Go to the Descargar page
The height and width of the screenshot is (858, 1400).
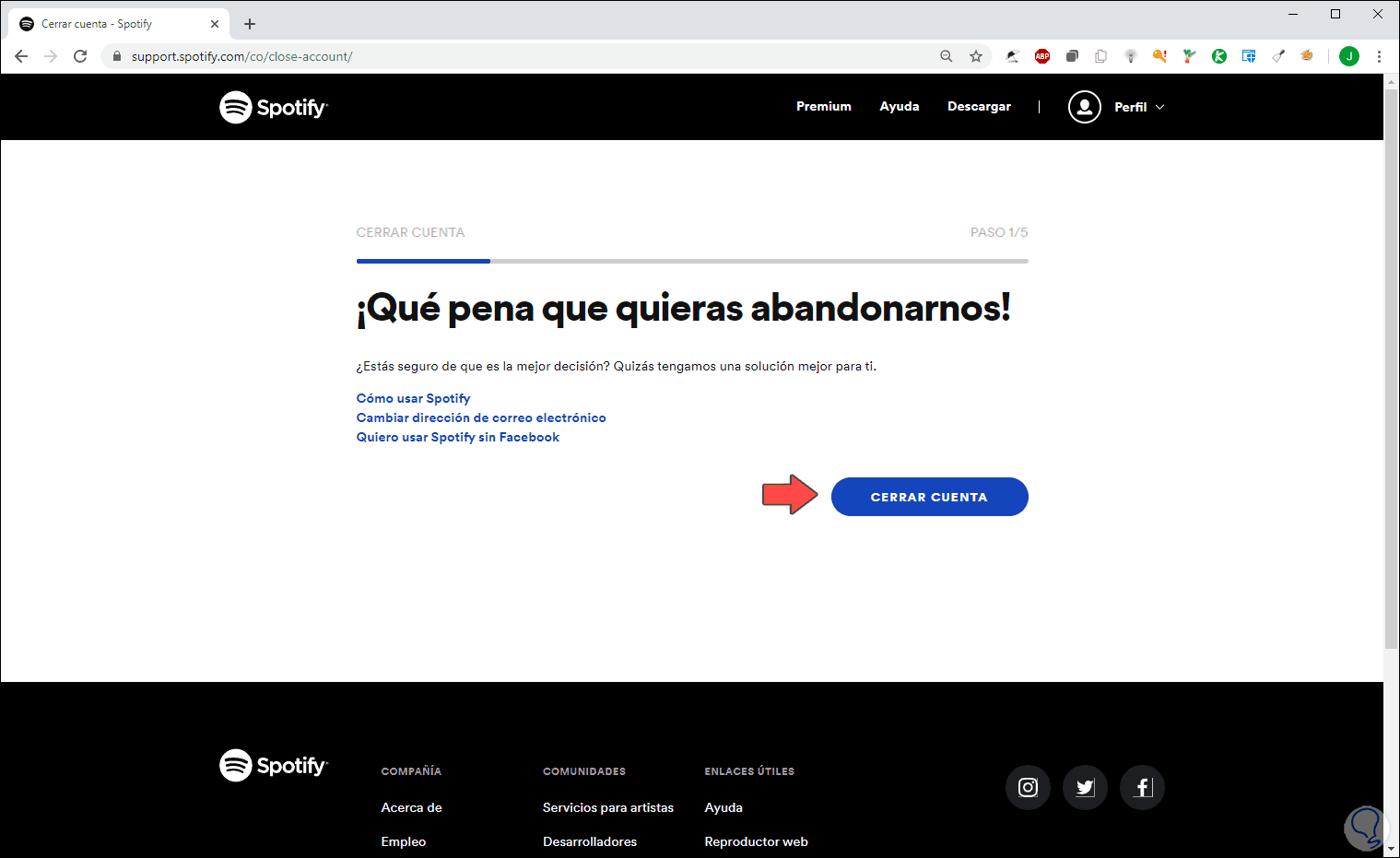[979, 107]
